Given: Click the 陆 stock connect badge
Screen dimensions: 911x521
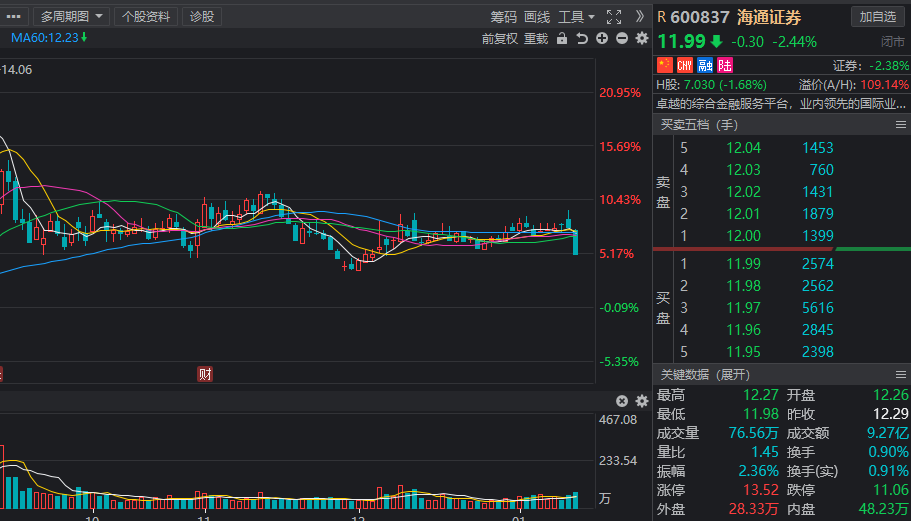Looking at the screenshot, I should 725,64.
